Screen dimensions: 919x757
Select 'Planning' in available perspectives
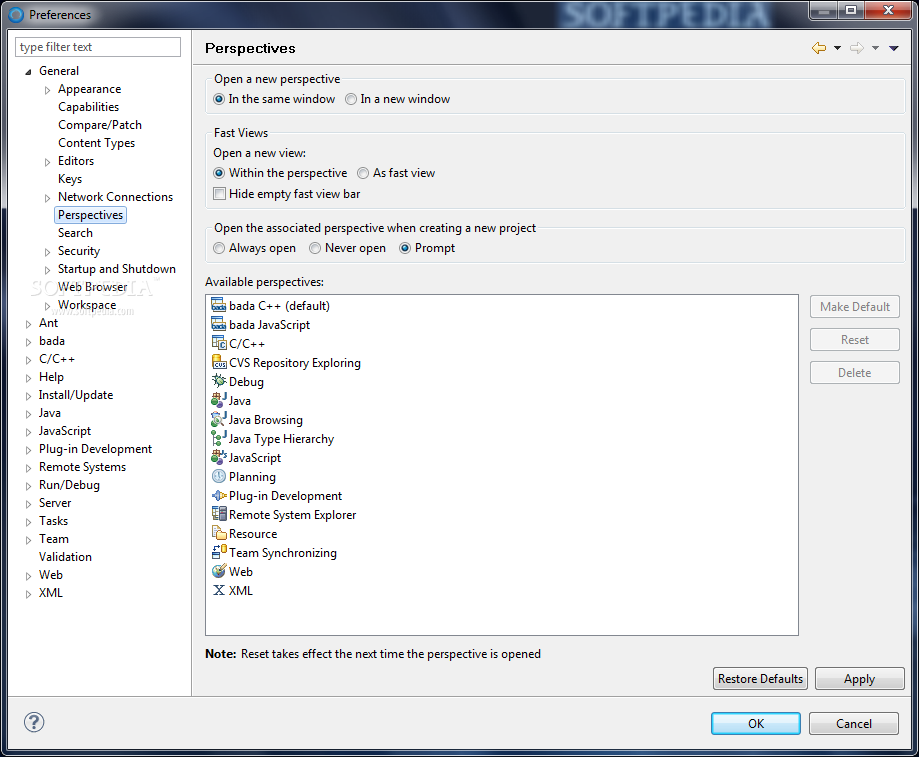click(x=252, y=476)
